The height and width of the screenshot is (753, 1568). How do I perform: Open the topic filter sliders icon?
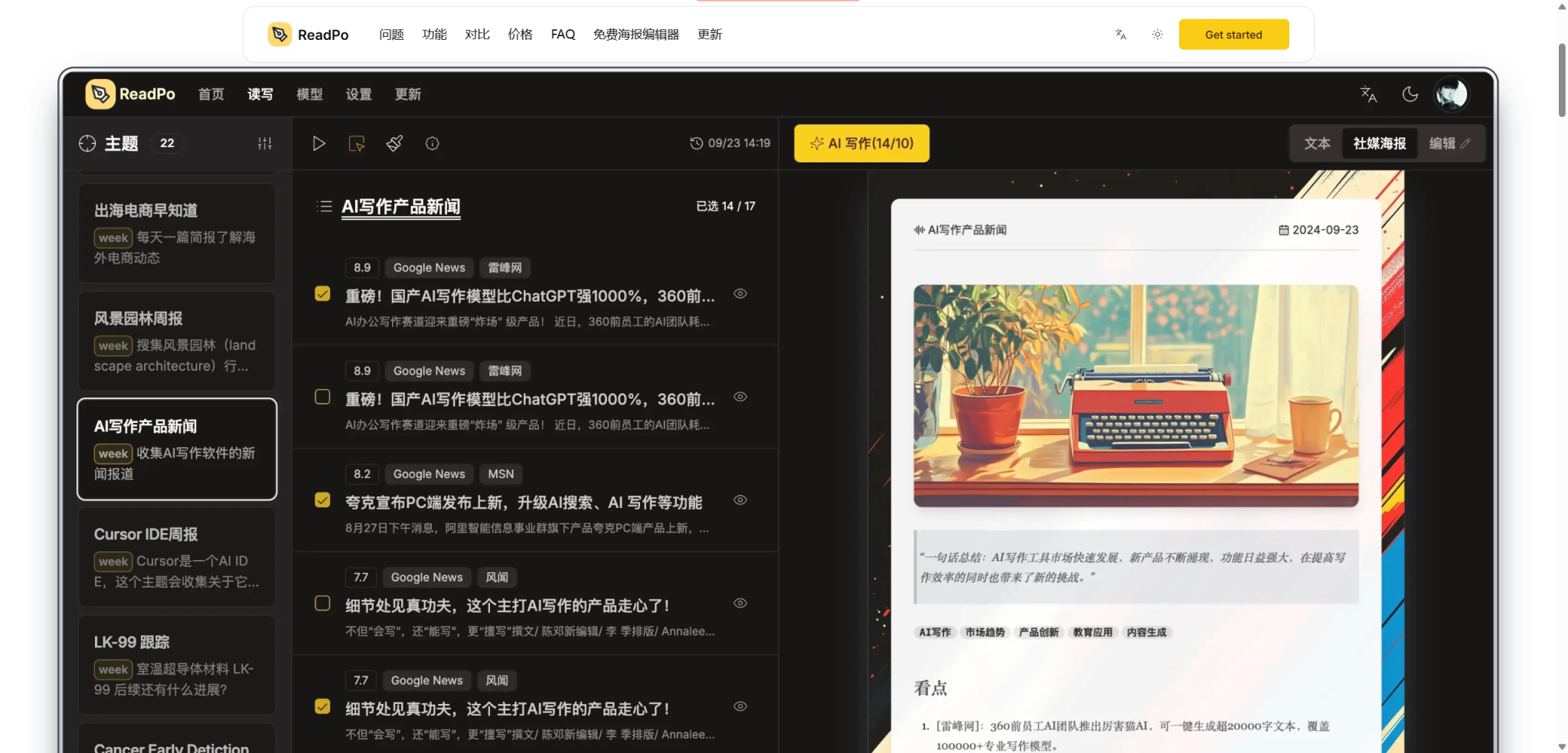(x=265, y=143)
